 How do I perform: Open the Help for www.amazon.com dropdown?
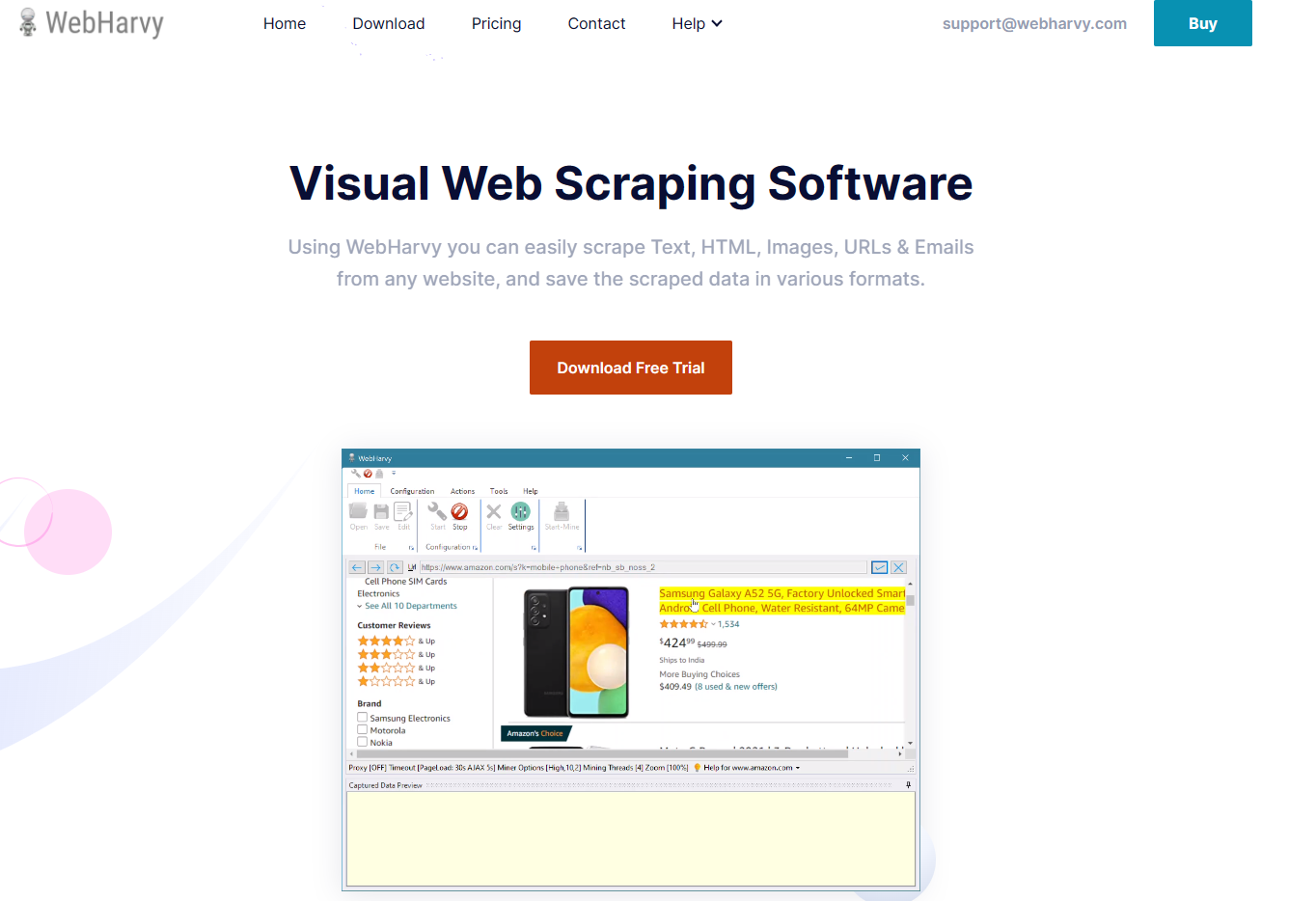(798, 768)
